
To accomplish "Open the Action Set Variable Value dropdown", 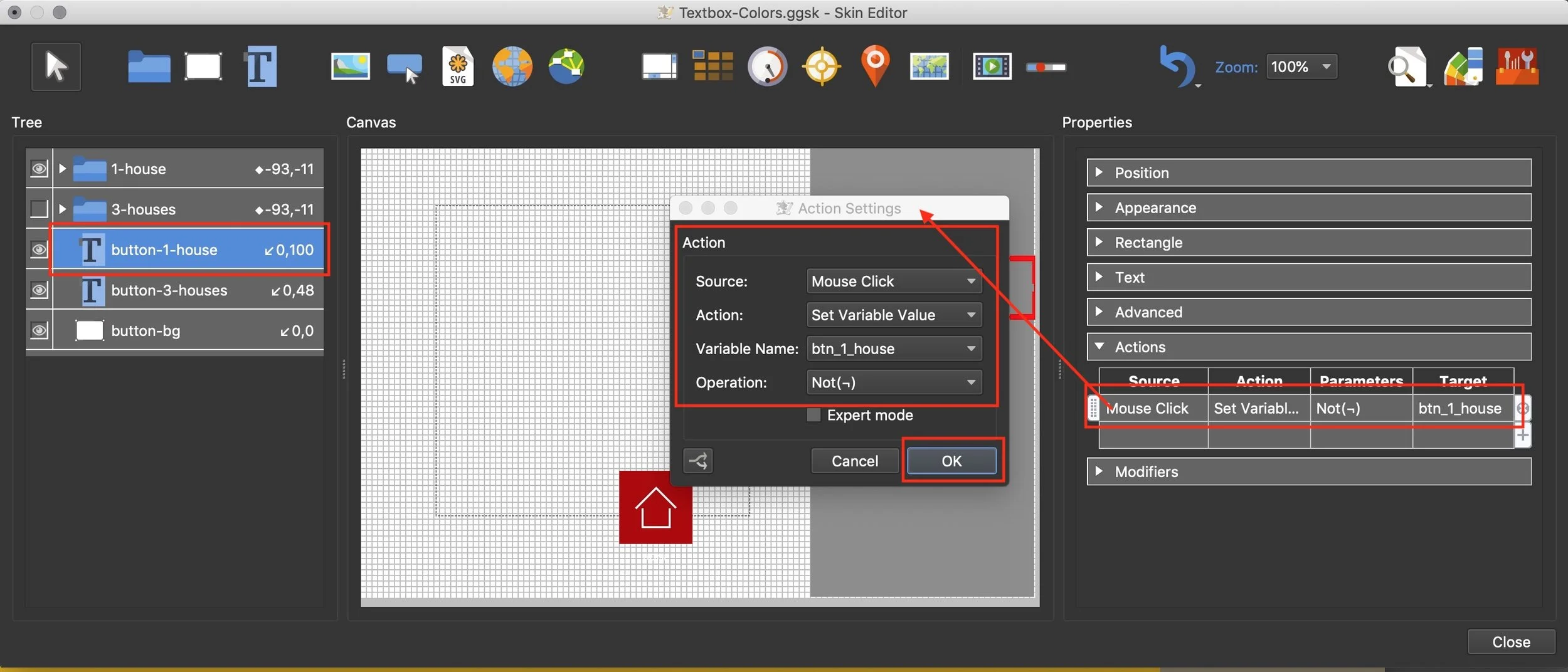I will click(894, 315).
